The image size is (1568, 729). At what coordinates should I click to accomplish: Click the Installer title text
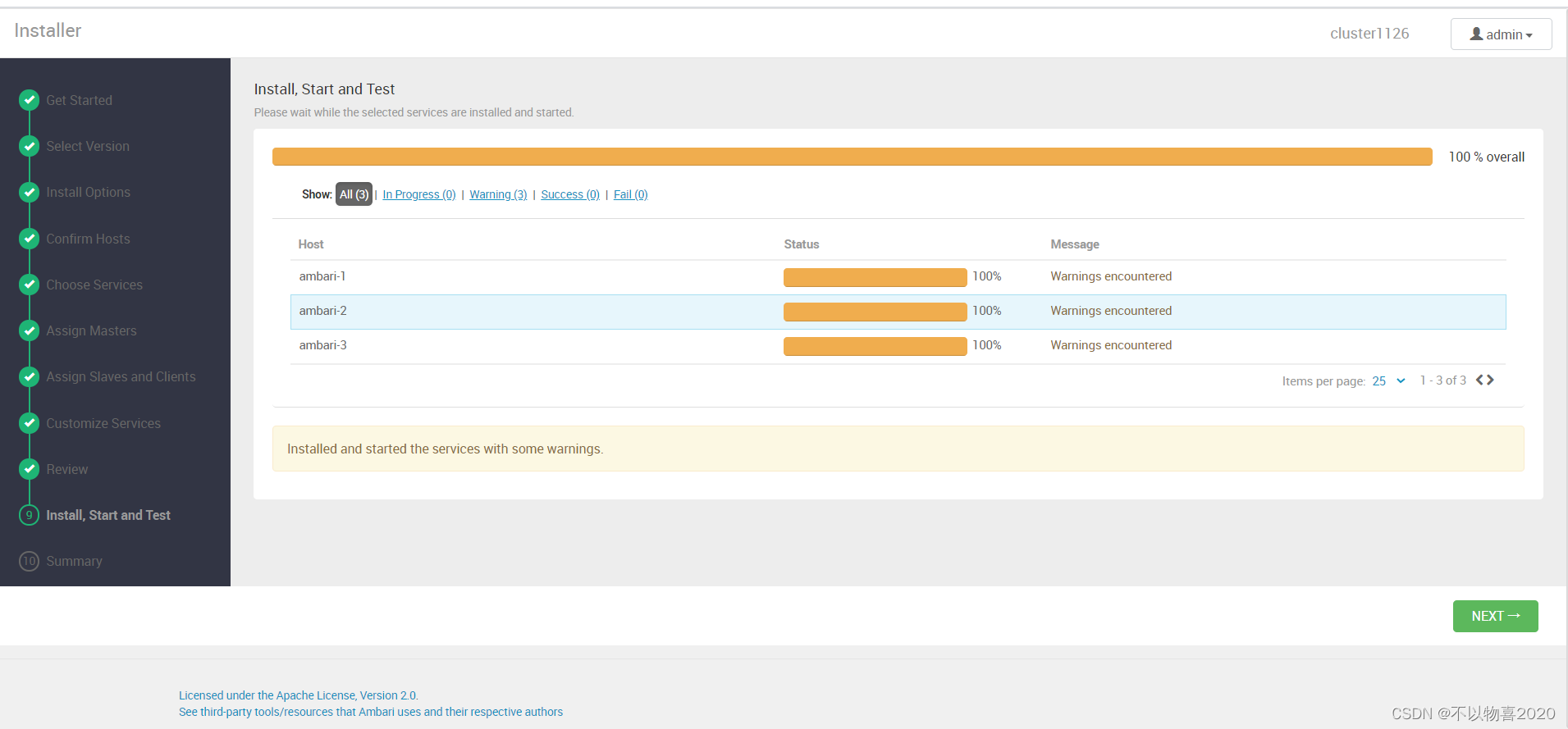(48, 30)
